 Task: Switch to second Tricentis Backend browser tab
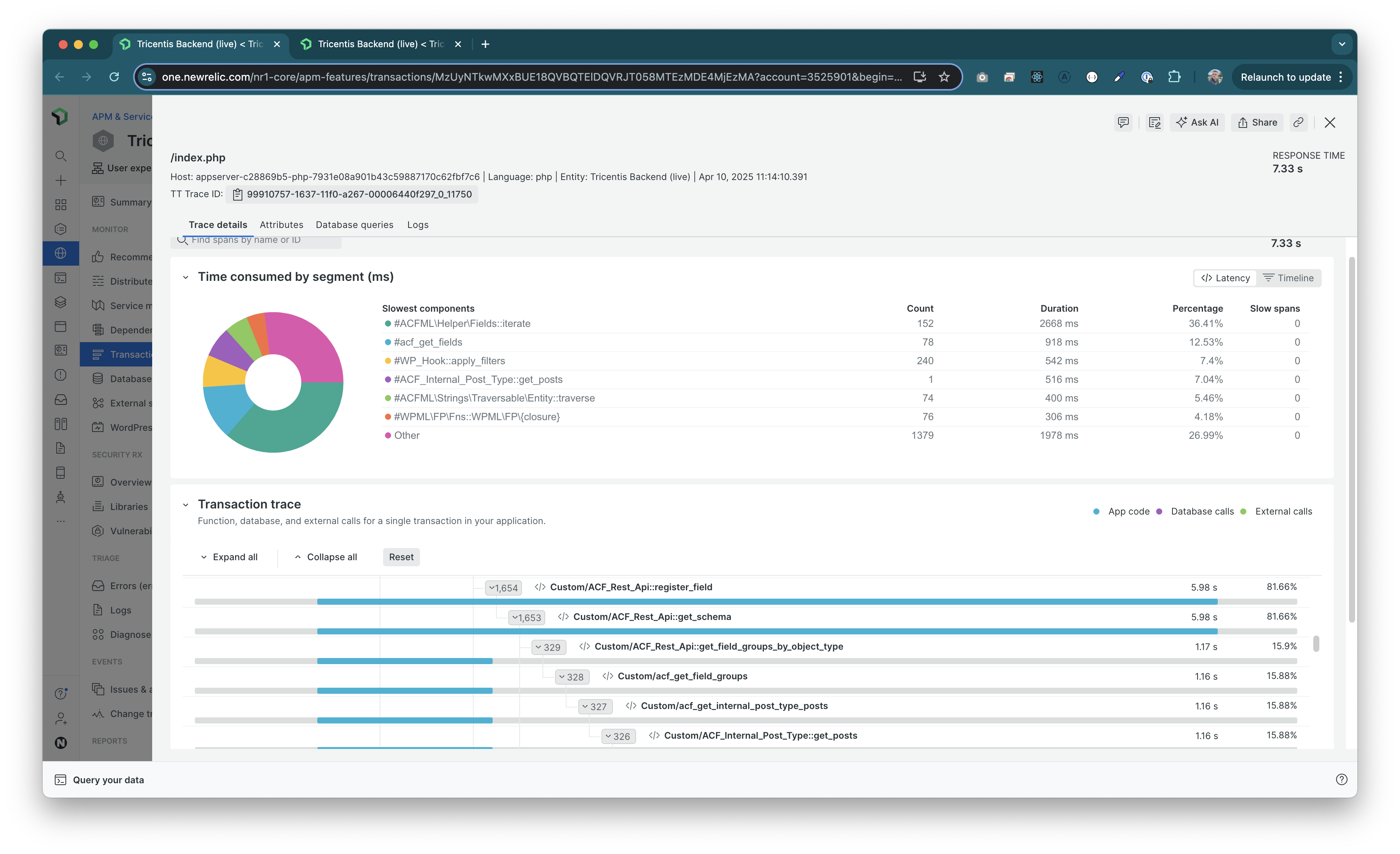[381, 44]
